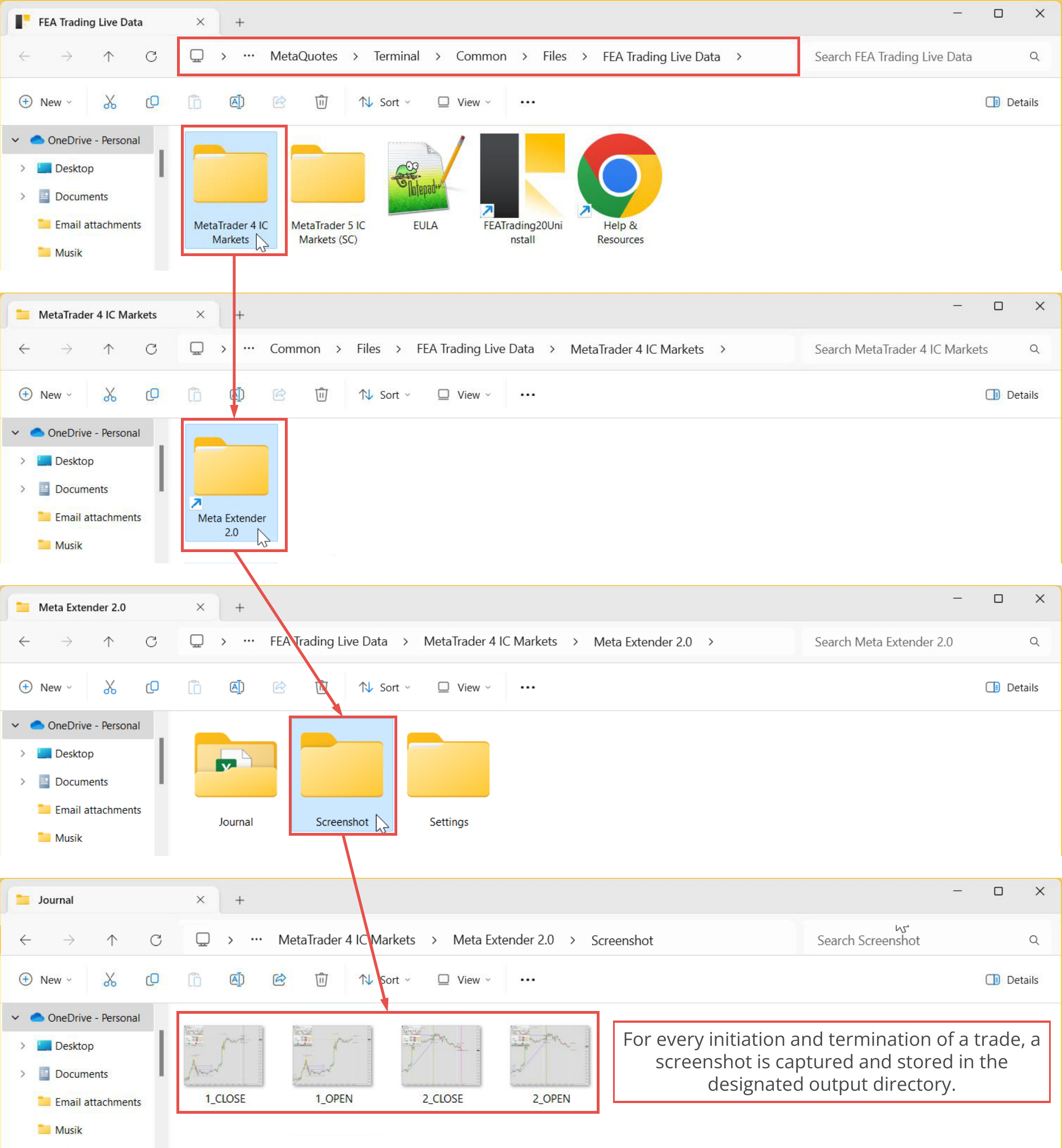Refresh the FEA Trading Live Data window
This screenshot has height=1148, width=1062.
[151, 56]
